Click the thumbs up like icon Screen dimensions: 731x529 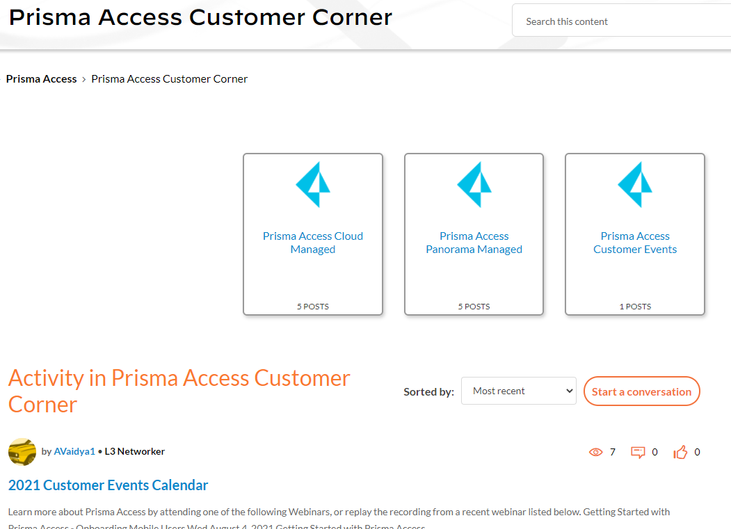(x=680, y=452)
